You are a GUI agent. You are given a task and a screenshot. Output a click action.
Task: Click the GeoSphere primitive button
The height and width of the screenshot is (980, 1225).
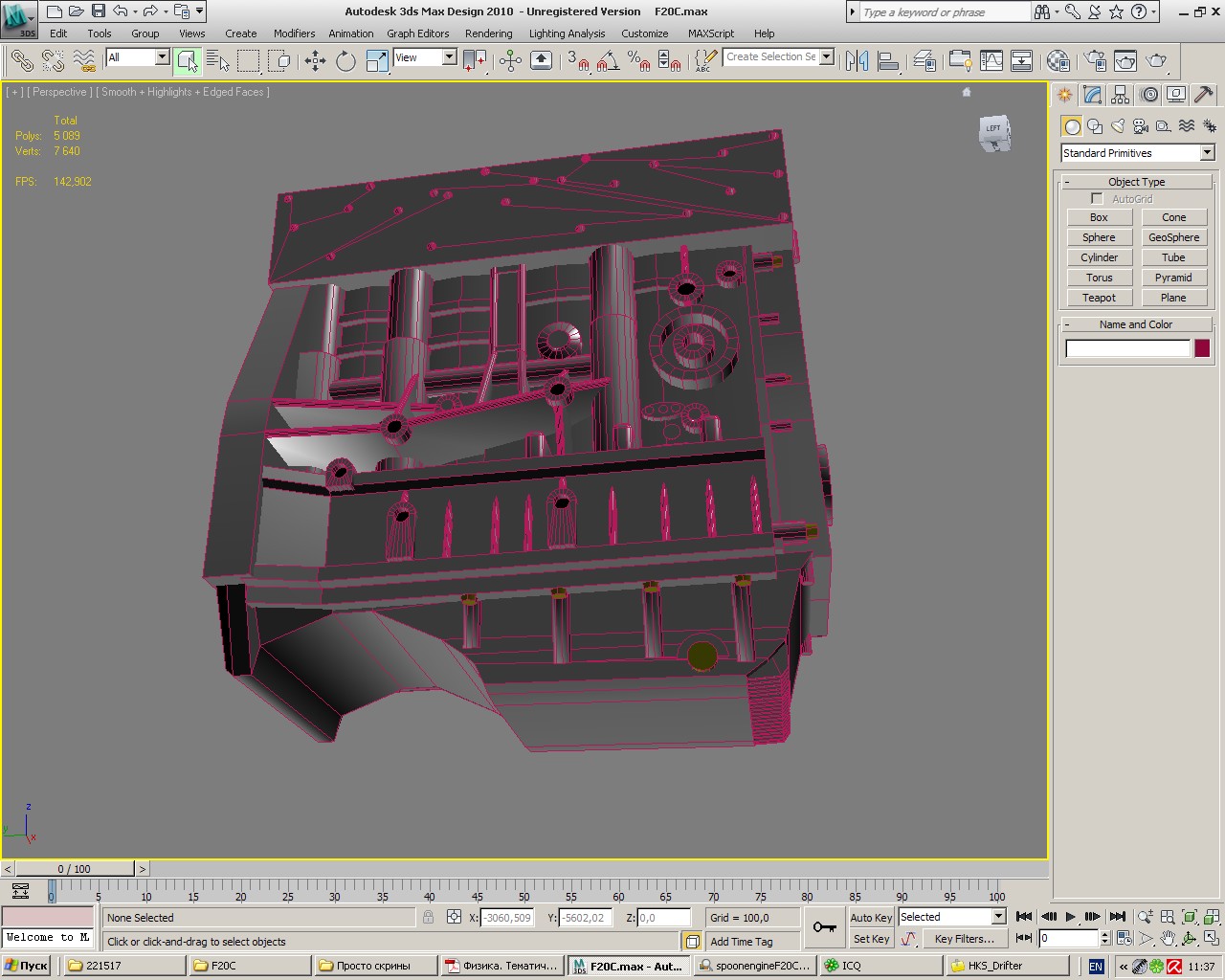1173,237
